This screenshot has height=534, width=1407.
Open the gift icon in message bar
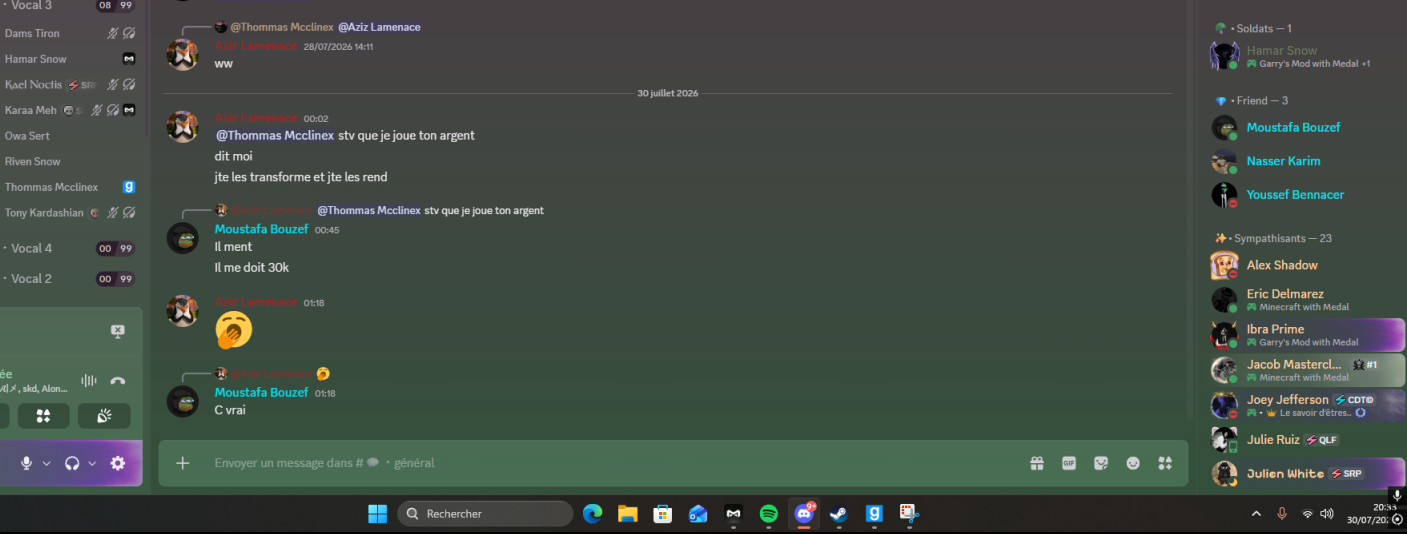(x=1037, y=463)
